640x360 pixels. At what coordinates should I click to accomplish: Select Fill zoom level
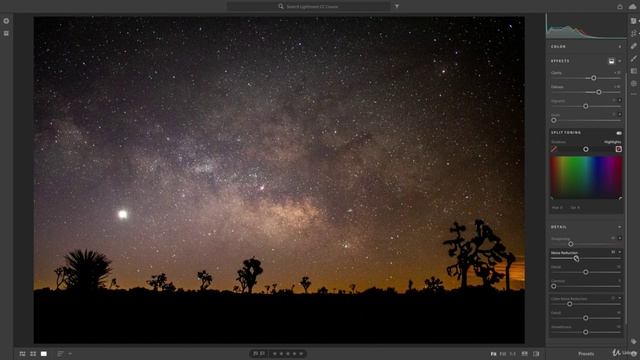pos(503,354)
